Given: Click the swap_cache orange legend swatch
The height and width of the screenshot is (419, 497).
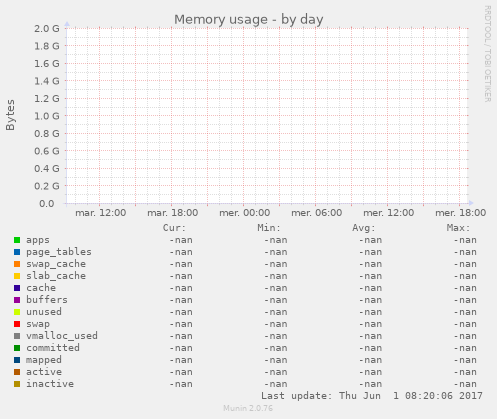Looking at the screenshot, I should 17,264.
